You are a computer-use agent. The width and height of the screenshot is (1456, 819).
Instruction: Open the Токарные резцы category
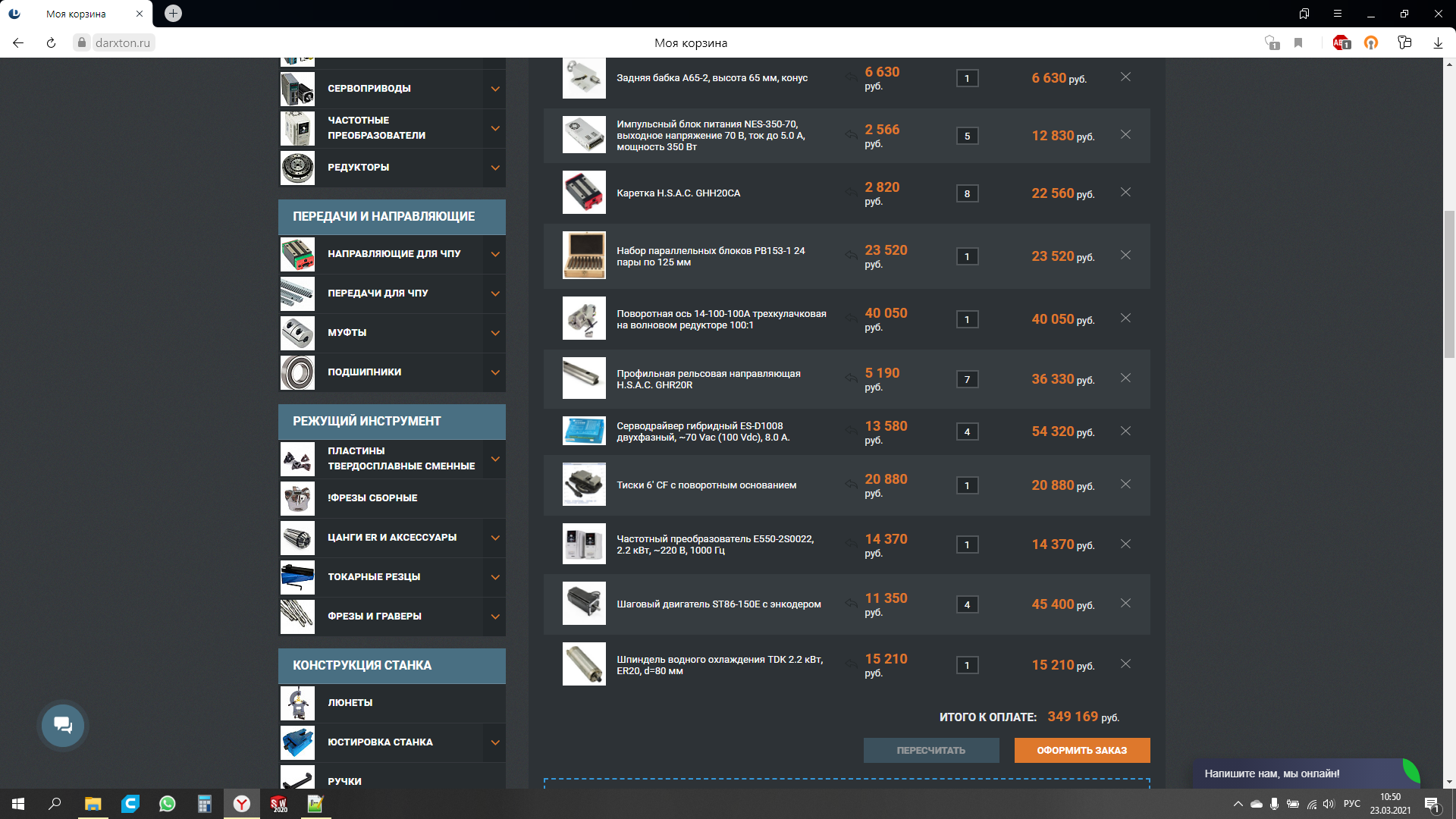click(374, 577)
